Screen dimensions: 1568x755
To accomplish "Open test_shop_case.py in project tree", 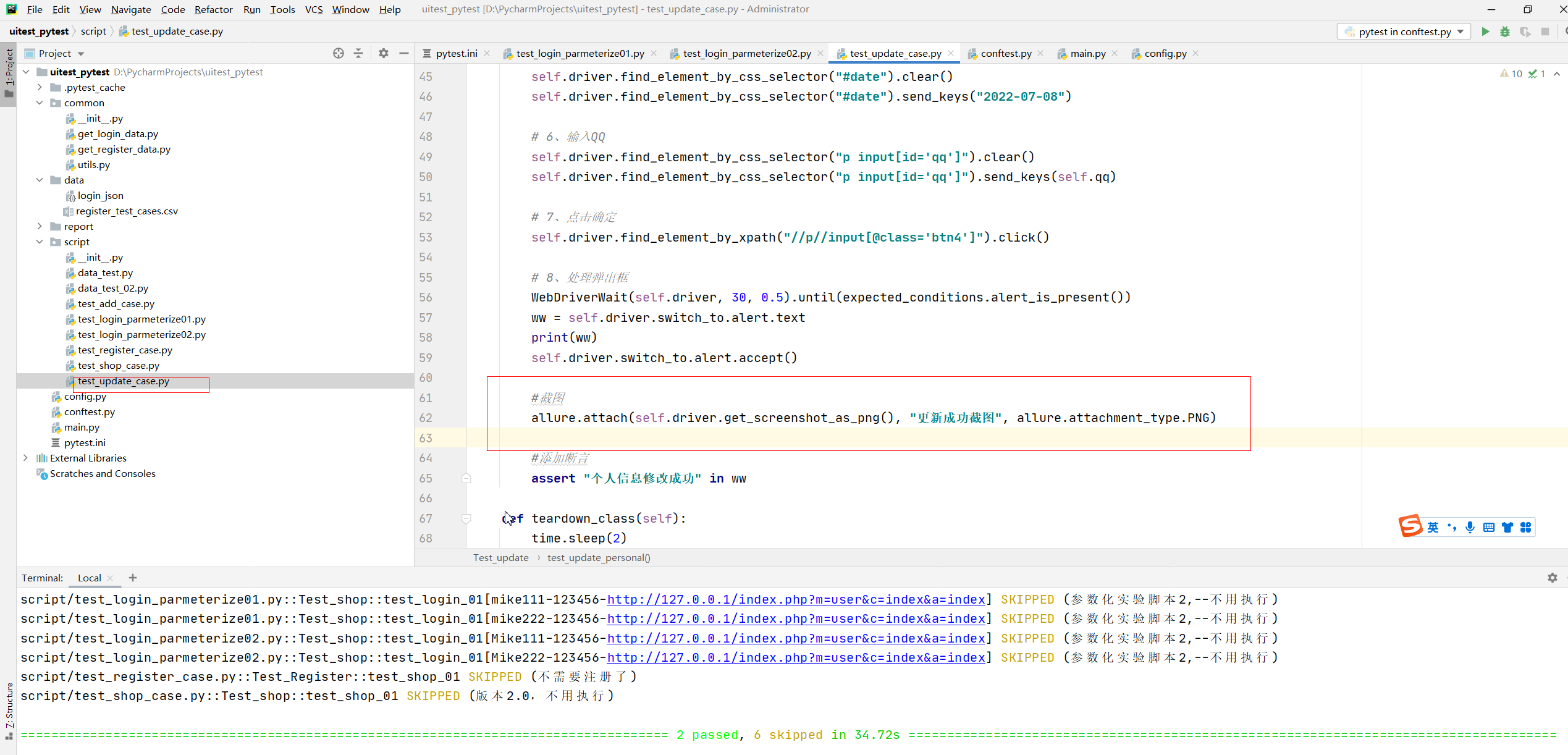I will pyautogui.click(x=118, y=365).
